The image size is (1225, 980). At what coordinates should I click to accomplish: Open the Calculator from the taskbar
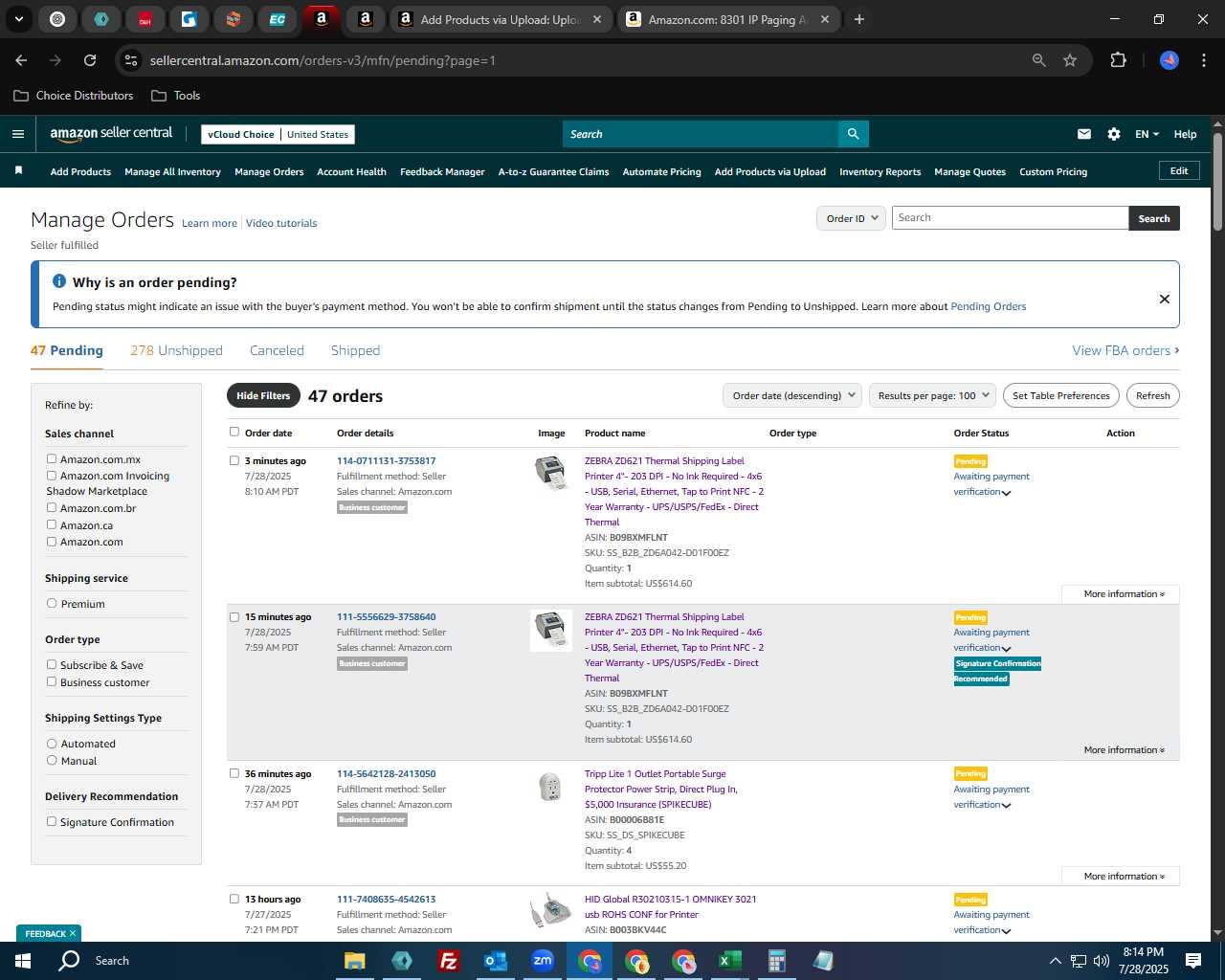[776, 961]
